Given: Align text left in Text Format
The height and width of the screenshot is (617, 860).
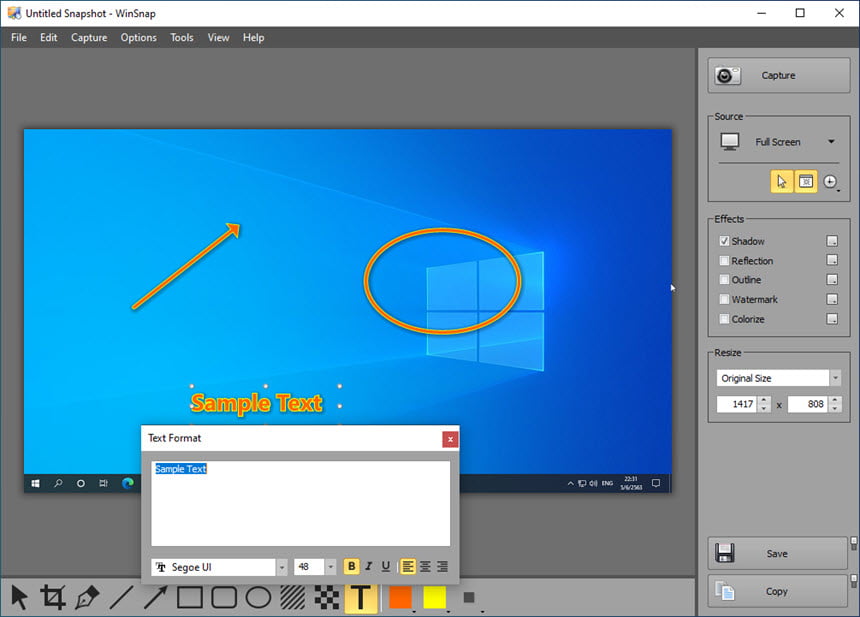Looking at the screenshot, I should pos(408,567).
